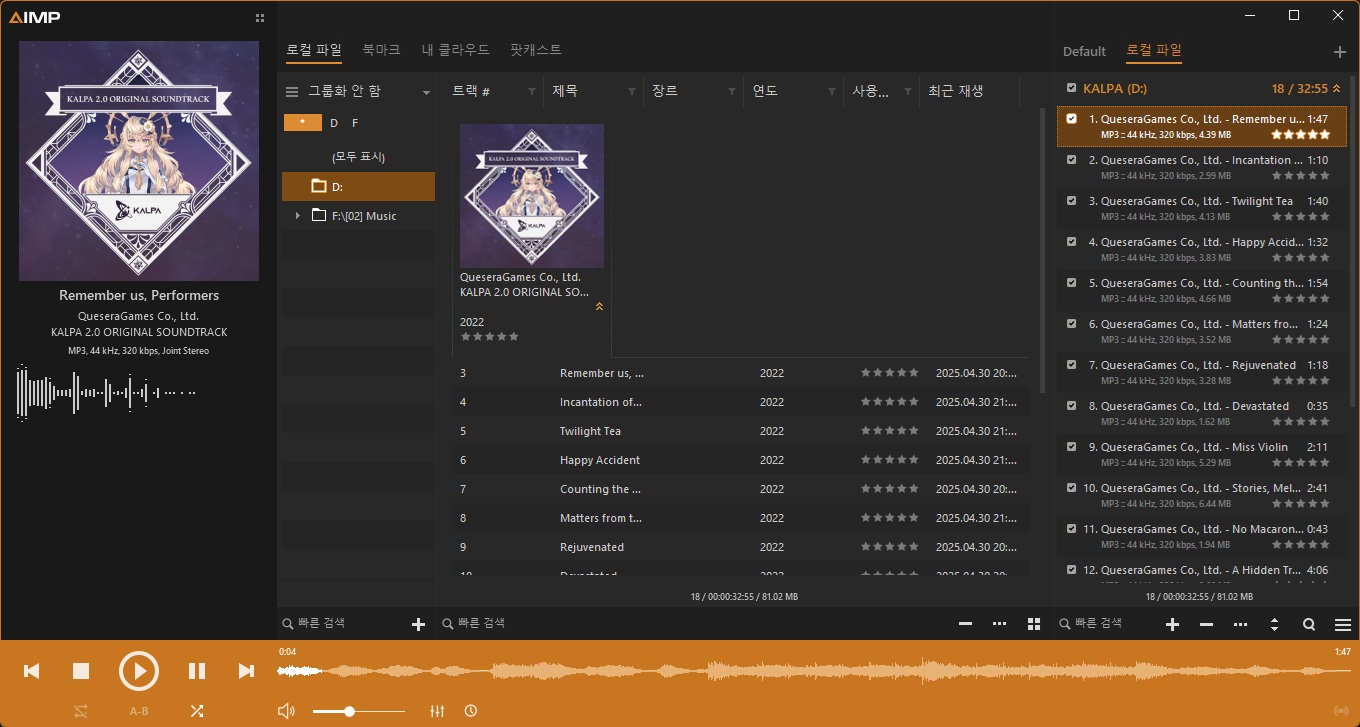Click the internet radio broadcast icon
The width and height of the screenshot is (1360, 727).
(x=1341, y=712)
